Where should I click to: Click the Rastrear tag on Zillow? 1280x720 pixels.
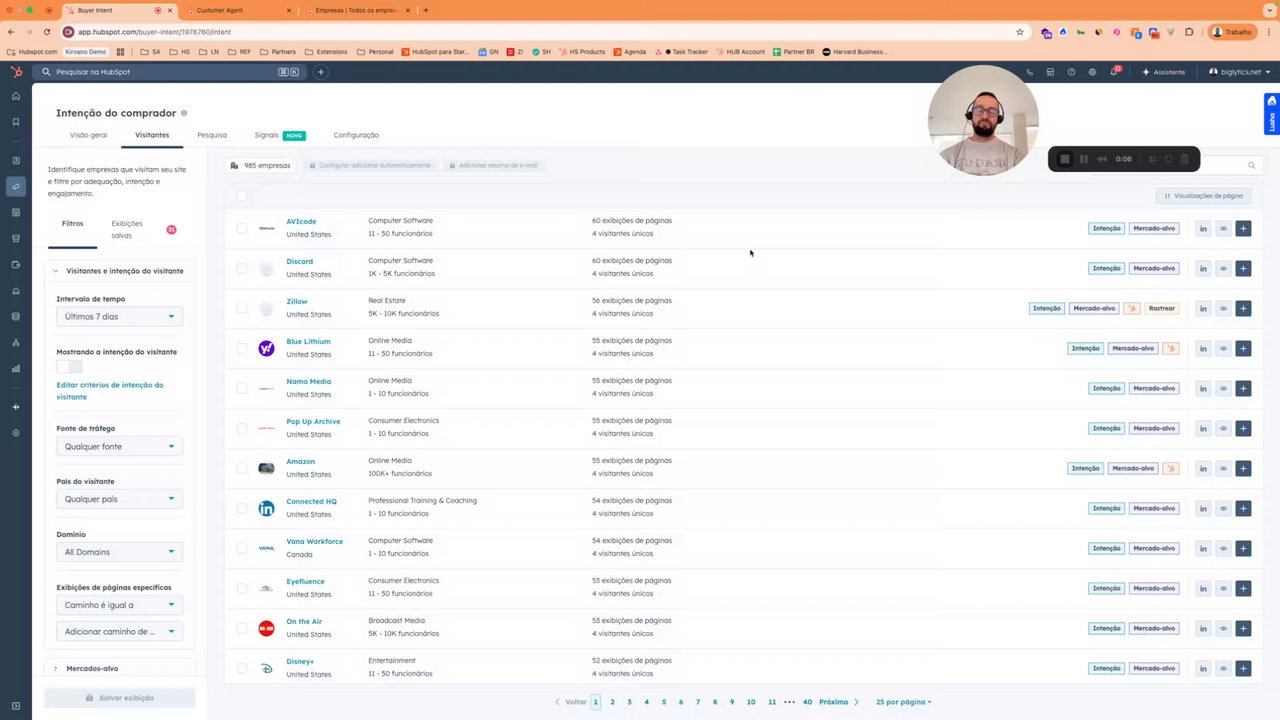(1162, 308)
